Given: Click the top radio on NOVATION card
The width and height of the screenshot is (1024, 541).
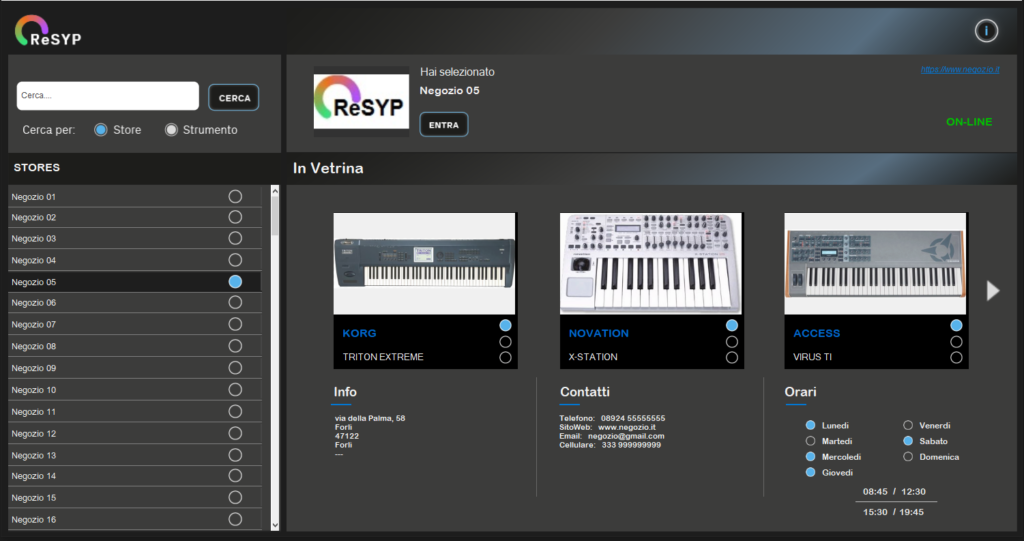Looking at the screenshot, I should tap(732, 325).
